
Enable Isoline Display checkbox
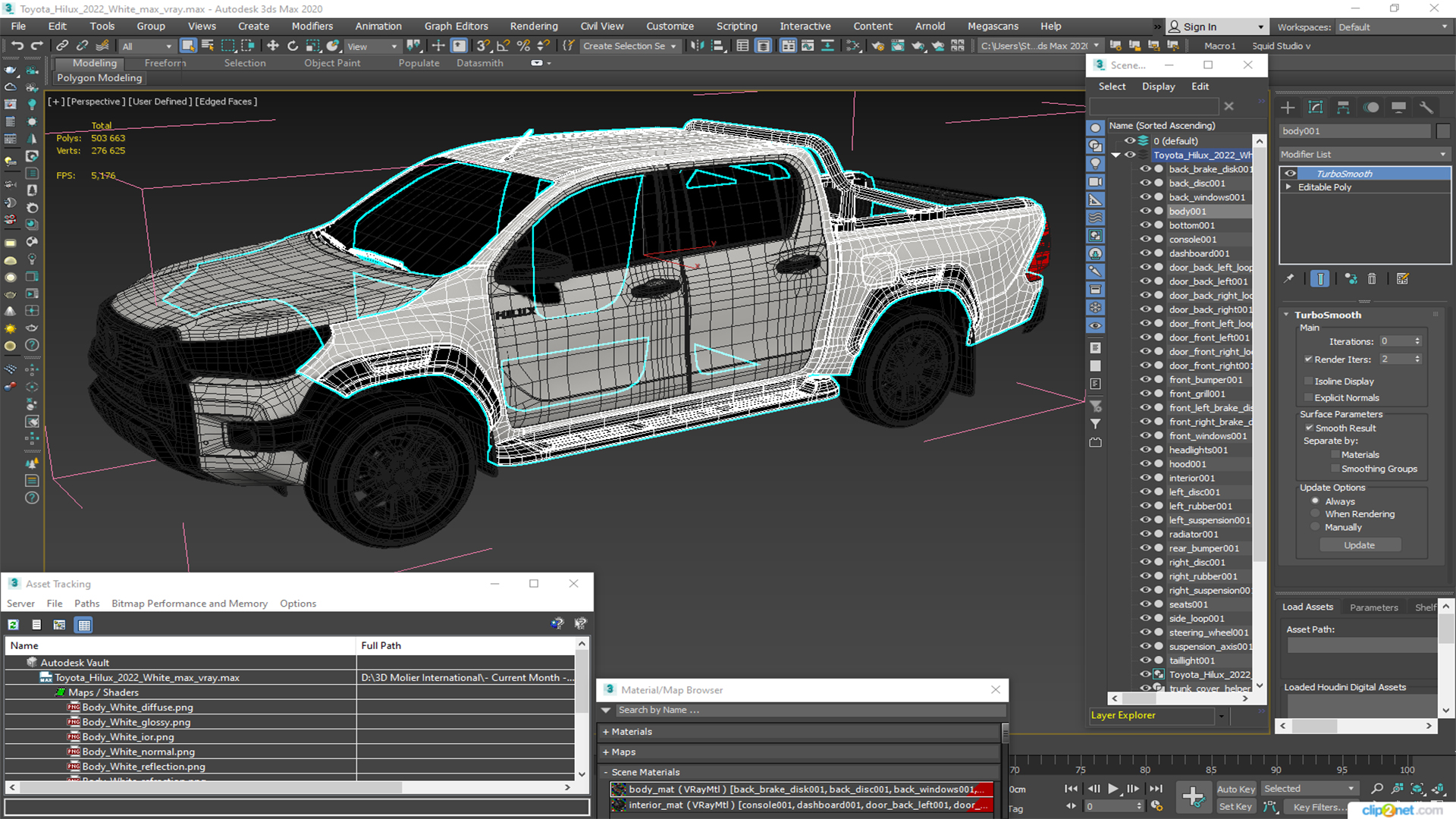click(x=1309, y=381)
